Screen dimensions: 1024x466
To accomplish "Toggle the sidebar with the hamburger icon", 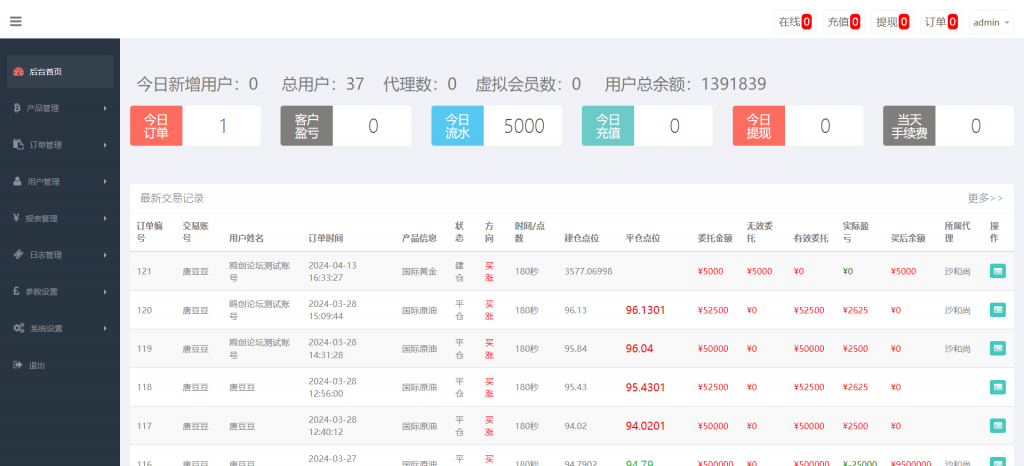I will pyautogui.click(x=16, y=21).
